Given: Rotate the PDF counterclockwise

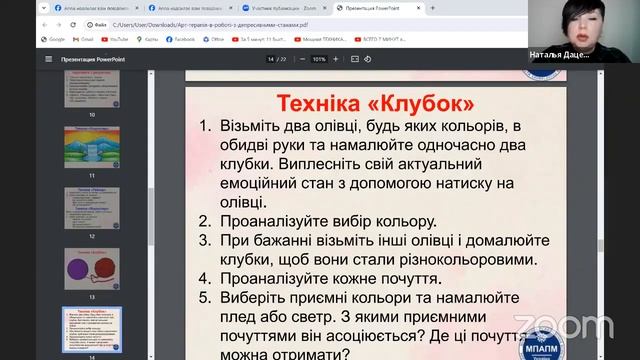Looking at the screenshot, I should coord(367,59).
